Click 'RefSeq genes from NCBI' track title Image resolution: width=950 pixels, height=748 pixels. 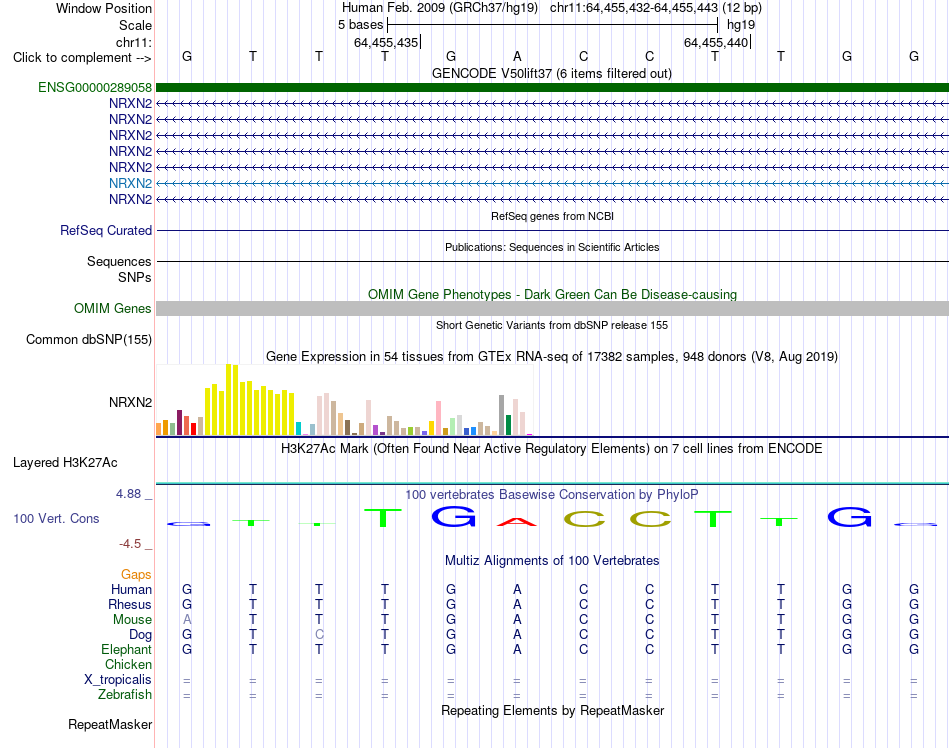pos(552,216)
